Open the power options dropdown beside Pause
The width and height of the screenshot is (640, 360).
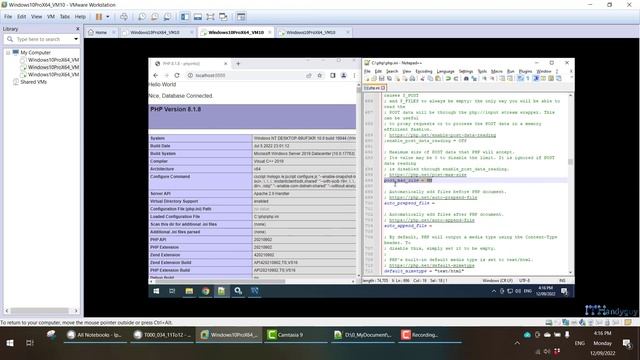(x=108, y=17)
